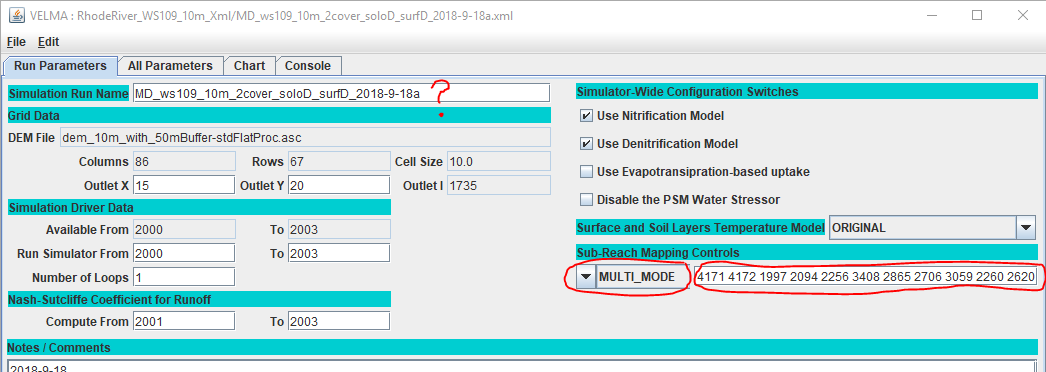Enable Disable the PSM Water Stressor checkbox
The height and width of the screenshot is (372, 1046).
pyautogui.click(x=586, y=199)
